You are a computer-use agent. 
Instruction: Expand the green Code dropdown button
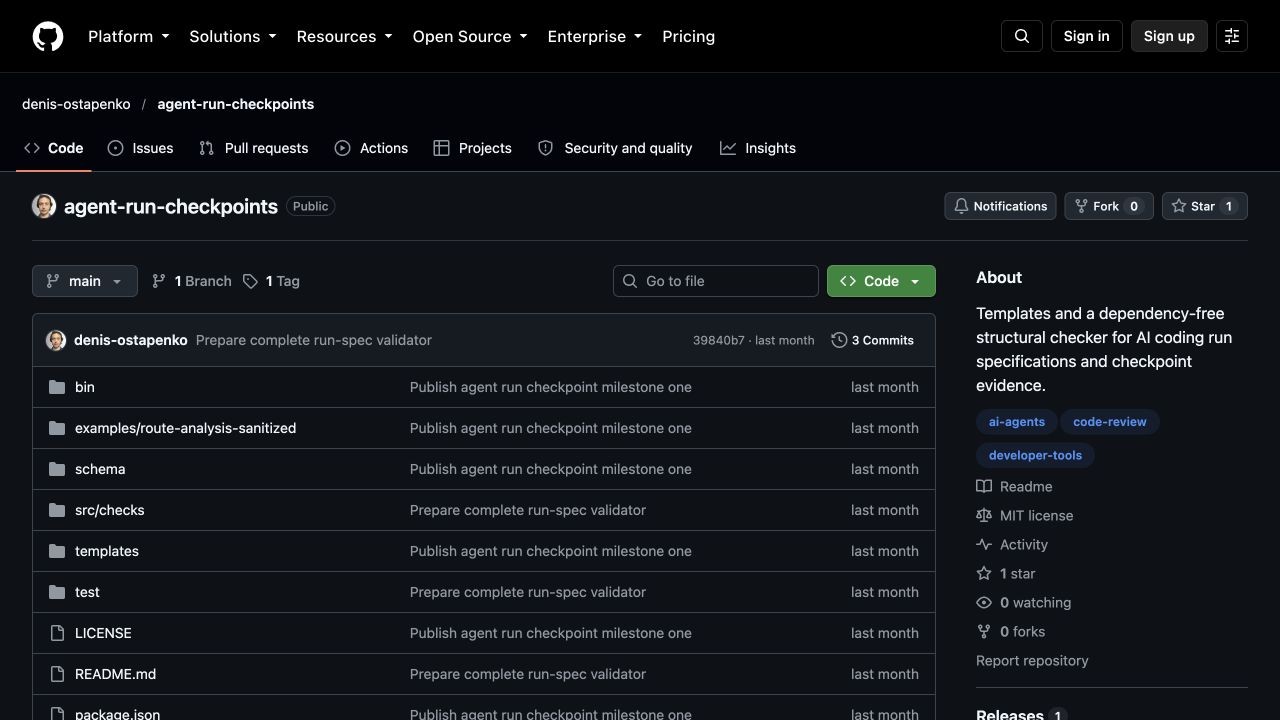point(881,281)
